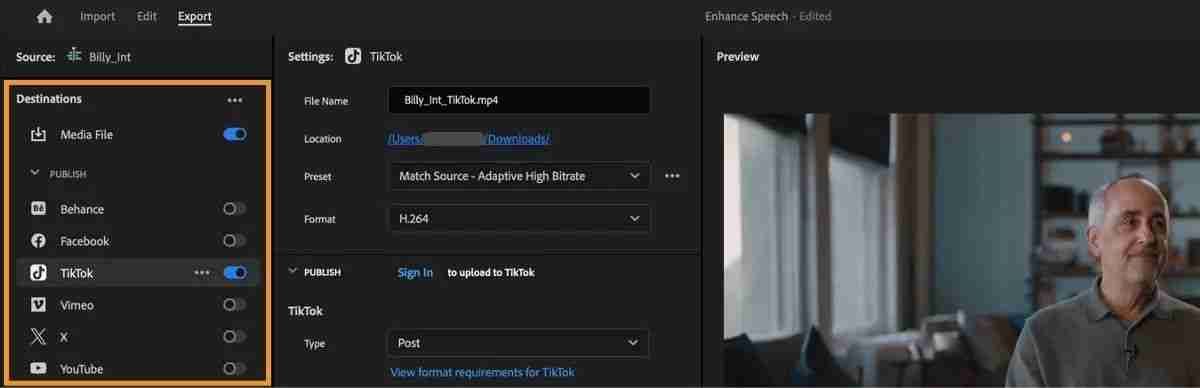The height and width of the screenshot is (388, 1200).
Task: Enable the YouTube destination toggle
Action: tap(235, 369)
